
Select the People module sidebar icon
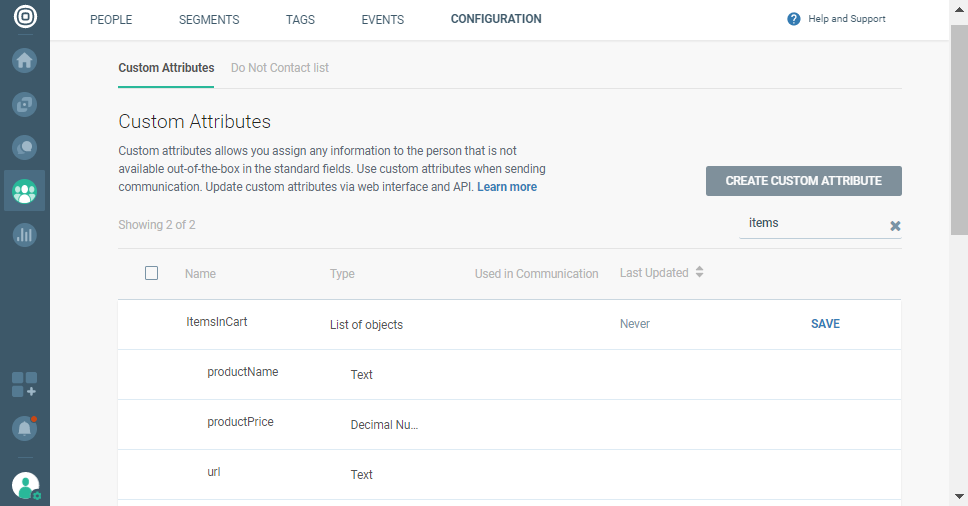pyautogui.click(x=25, y=190)
